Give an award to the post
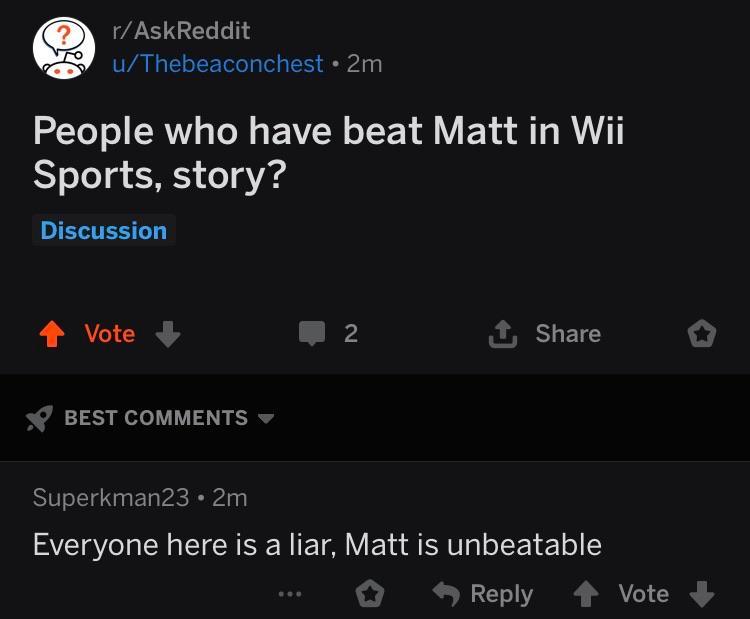Screen dimensions: 750x619 click(702, 334)
